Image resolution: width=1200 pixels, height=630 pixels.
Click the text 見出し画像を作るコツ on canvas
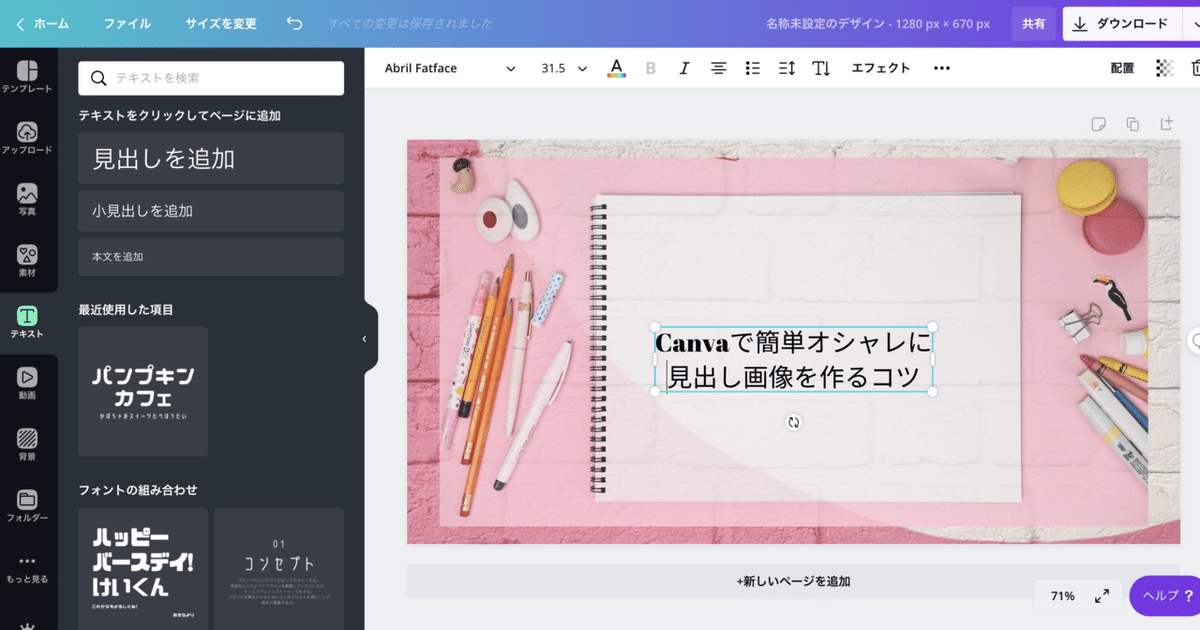793,376
